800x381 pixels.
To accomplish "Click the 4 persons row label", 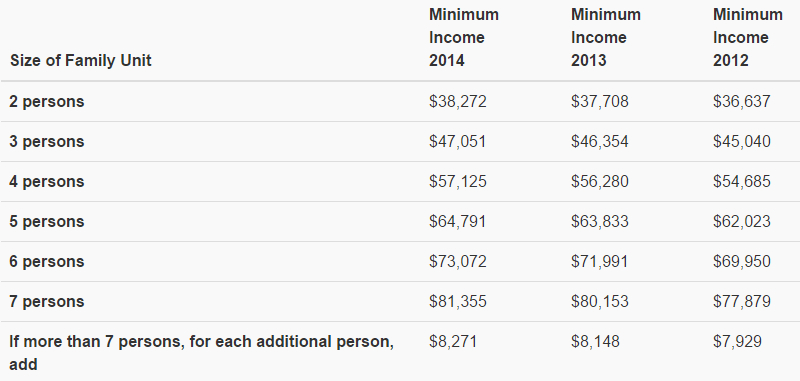I will tap(47, 182).
